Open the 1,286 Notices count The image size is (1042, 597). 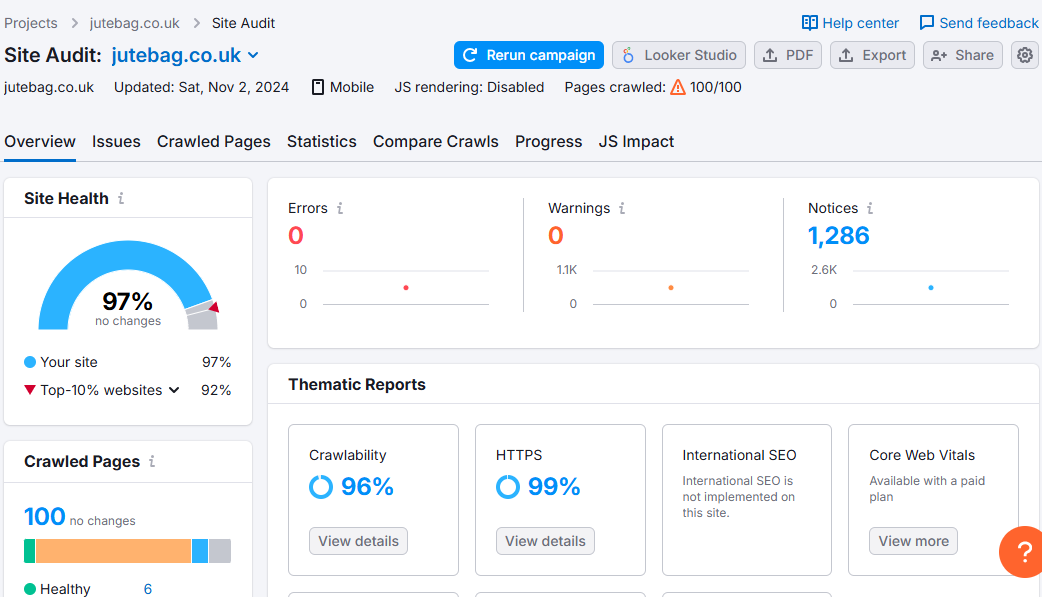coord(839,235)
